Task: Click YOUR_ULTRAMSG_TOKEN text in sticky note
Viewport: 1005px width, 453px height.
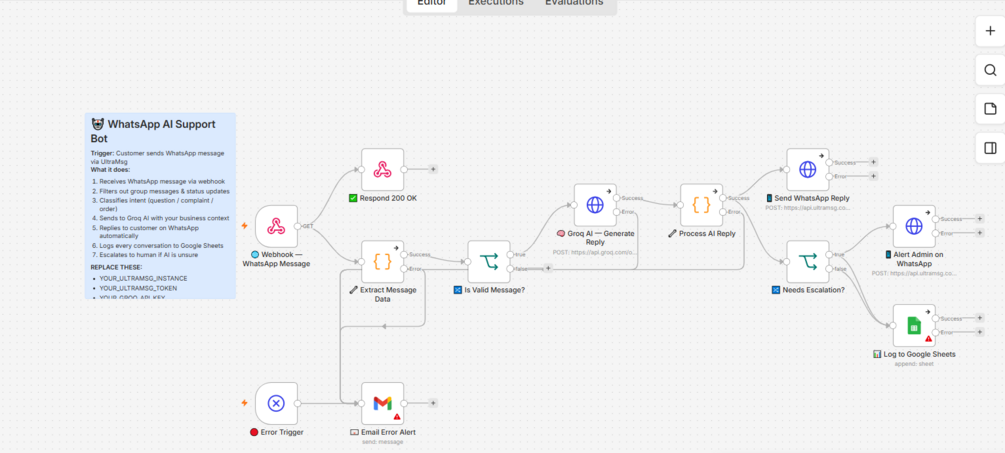Action: tap(138, 288)
